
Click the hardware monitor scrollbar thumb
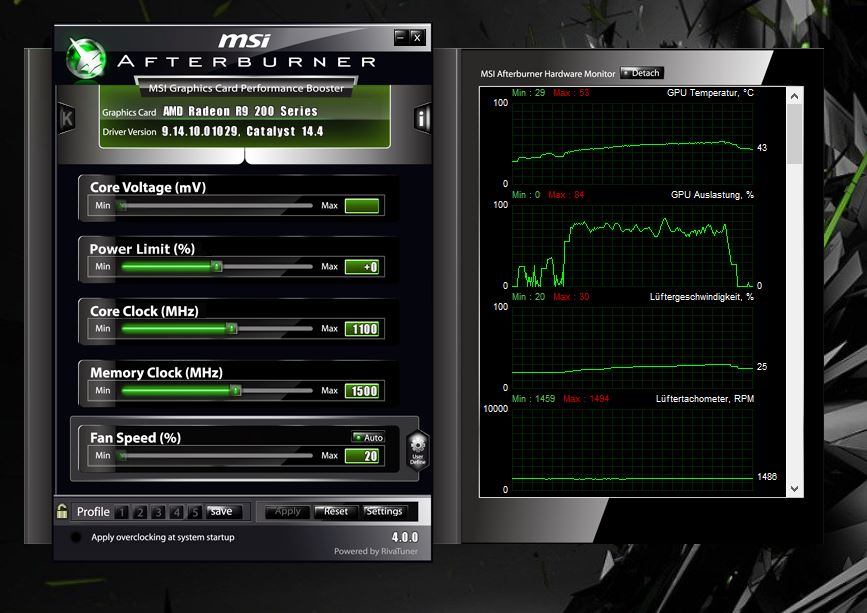point(795,134)
